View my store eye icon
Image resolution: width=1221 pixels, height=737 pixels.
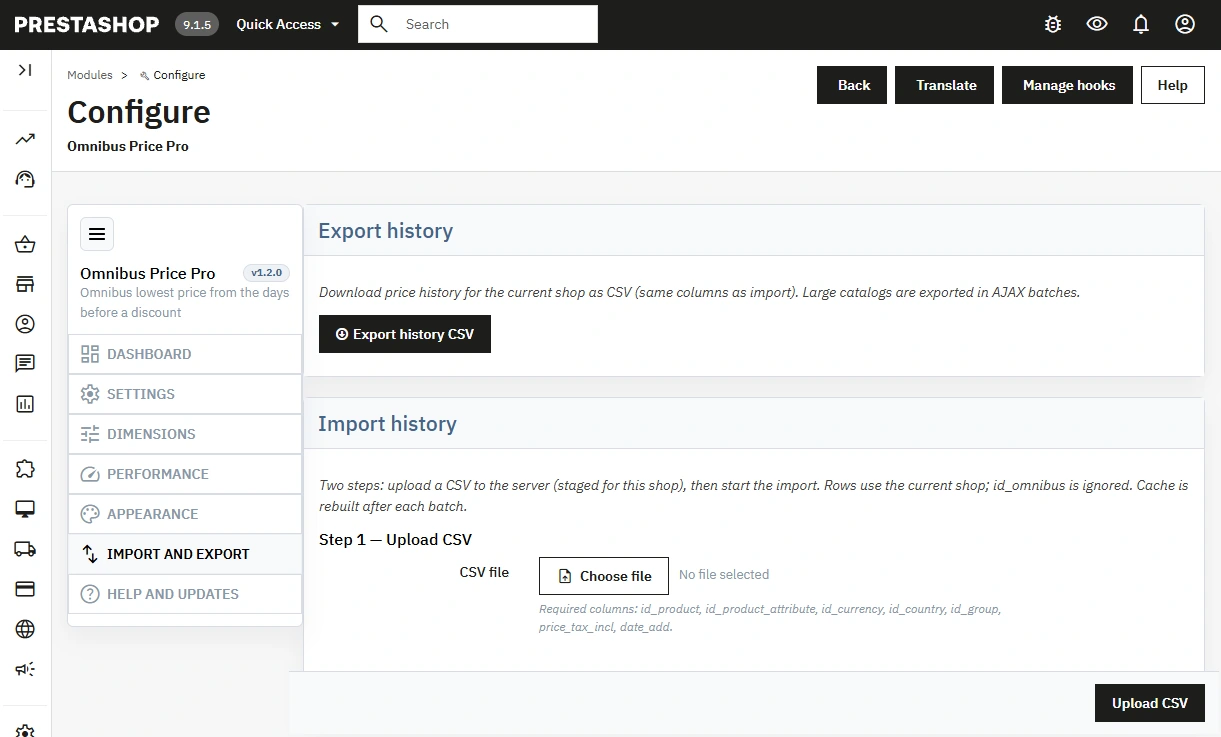(1097, 24)
